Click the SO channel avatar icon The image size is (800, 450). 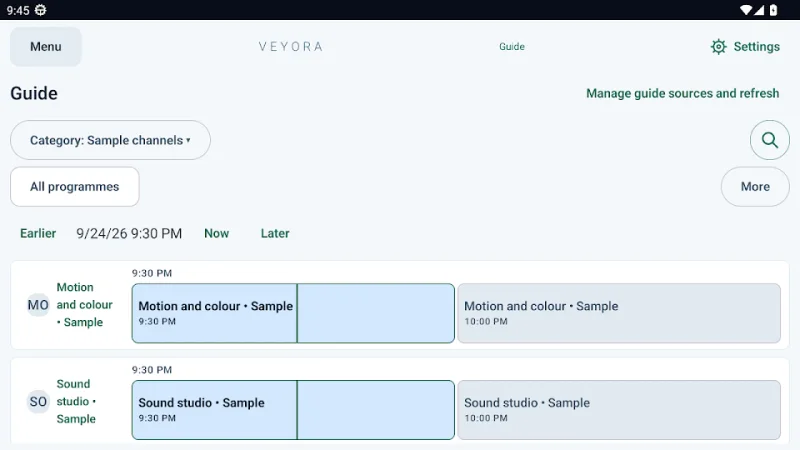38,402
